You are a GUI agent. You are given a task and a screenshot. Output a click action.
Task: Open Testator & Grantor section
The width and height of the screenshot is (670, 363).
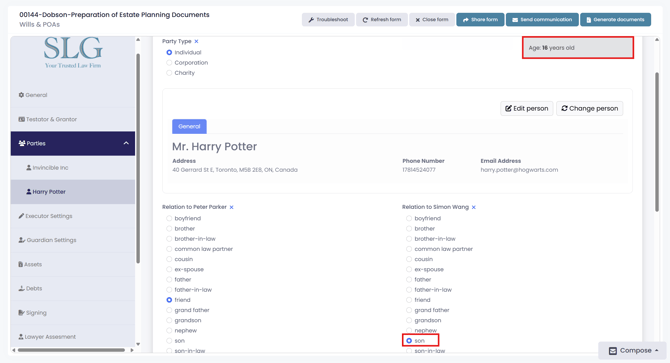pyautogui.click(x=73, y=120)
